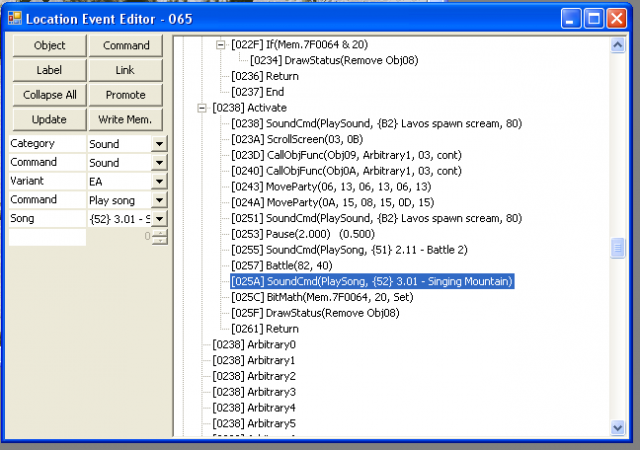Viewport: 640px width, 450px height.
Task: Open the Variant dropdown showing EA
Action: tap(158, 181)
